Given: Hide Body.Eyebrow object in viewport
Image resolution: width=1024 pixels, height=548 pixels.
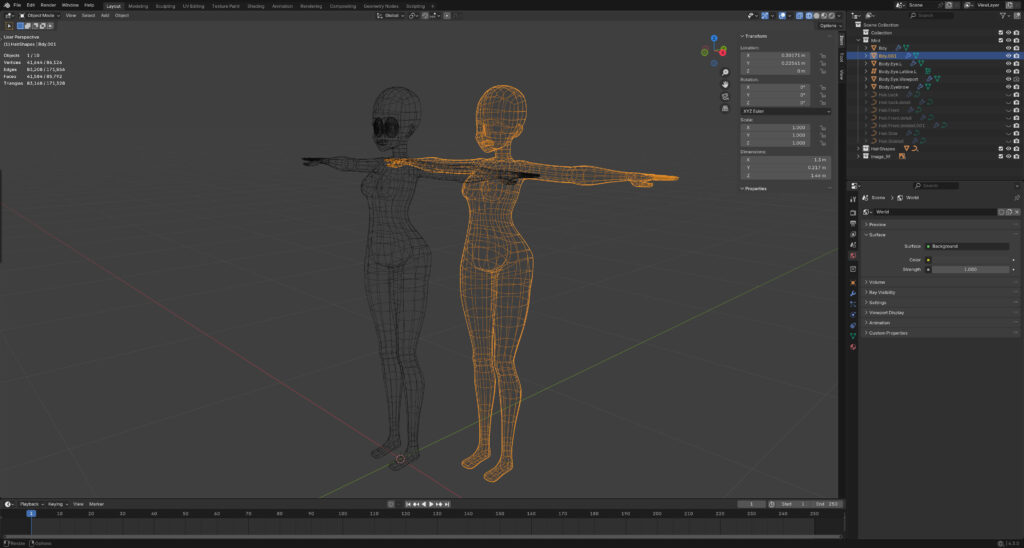Looking at the screenshot, I should 1008,87.
